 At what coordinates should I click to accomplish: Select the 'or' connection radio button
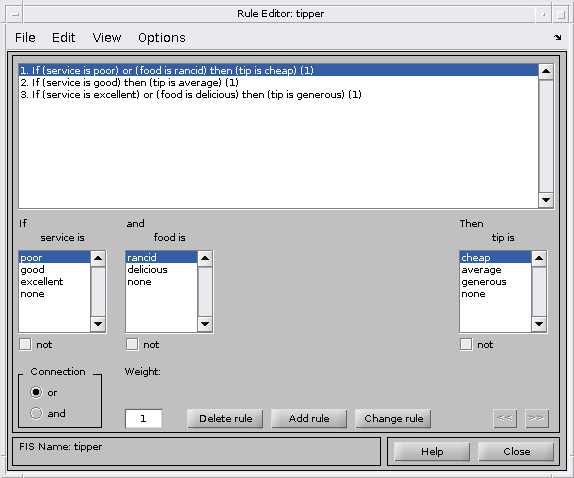point(36,392)
